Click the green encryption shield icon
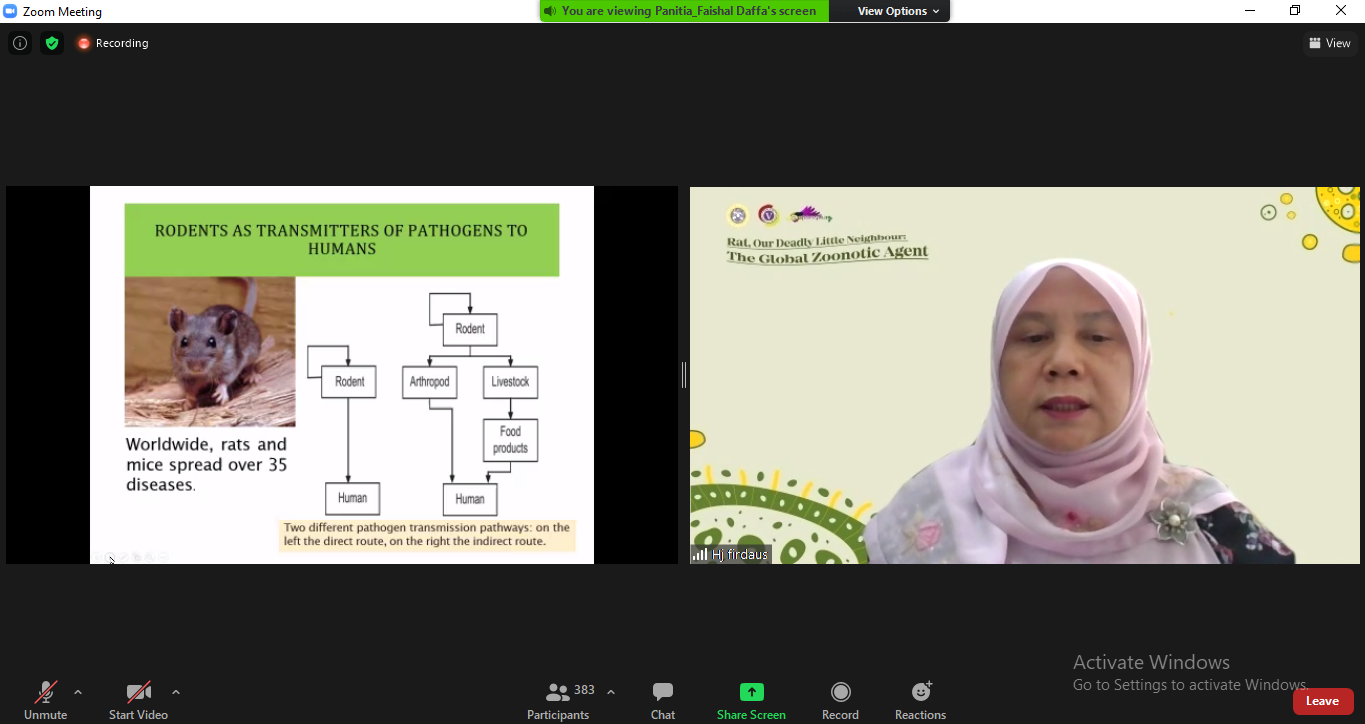Viewport: 1365px width, 724px height. click(x=52, y=43)
